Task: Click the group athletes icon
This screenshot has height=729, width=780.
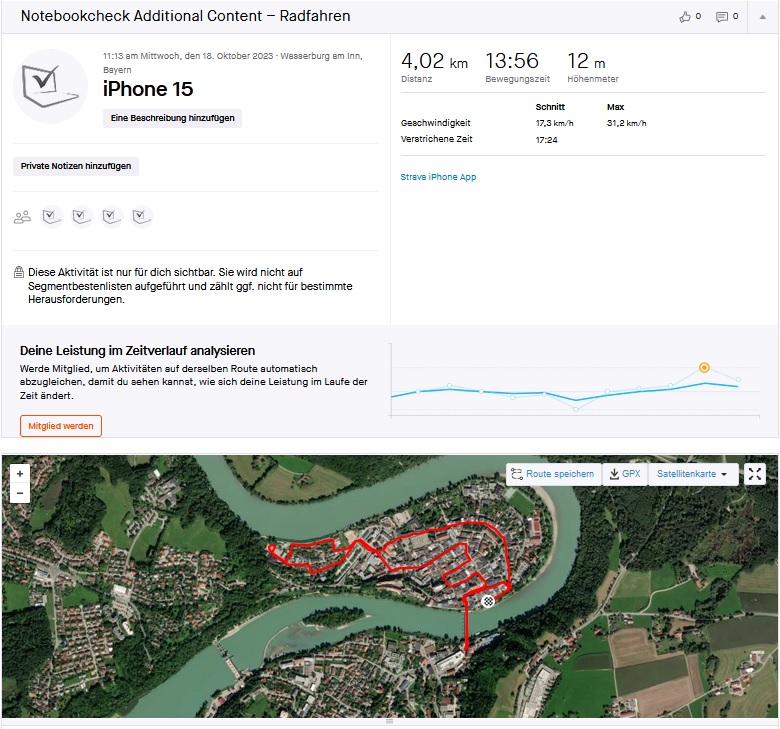Action: pyautogui.click(x=22, y=217)
